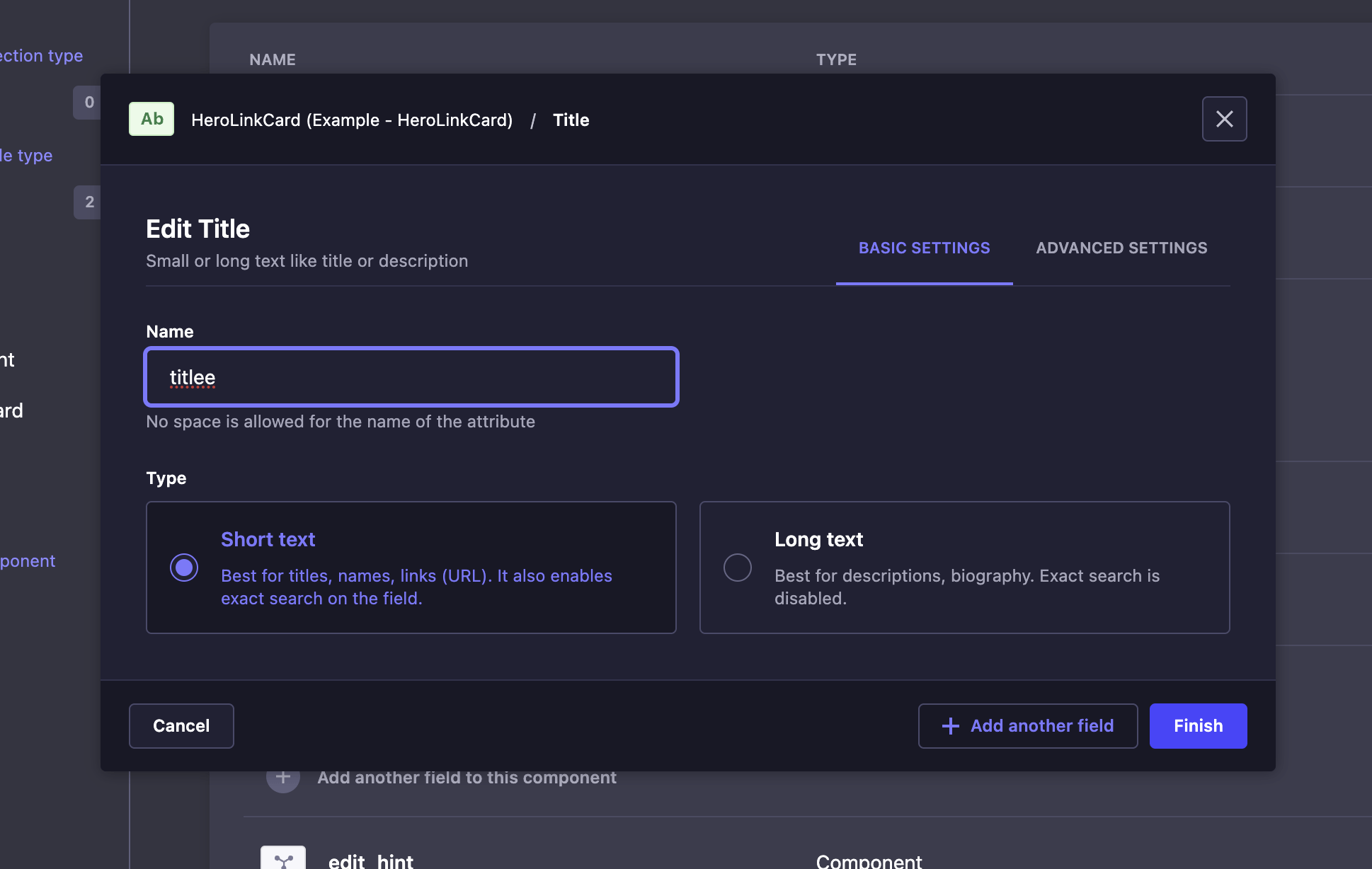
Task: Open the Basic Settings tab
Action: tap(924, 248)
